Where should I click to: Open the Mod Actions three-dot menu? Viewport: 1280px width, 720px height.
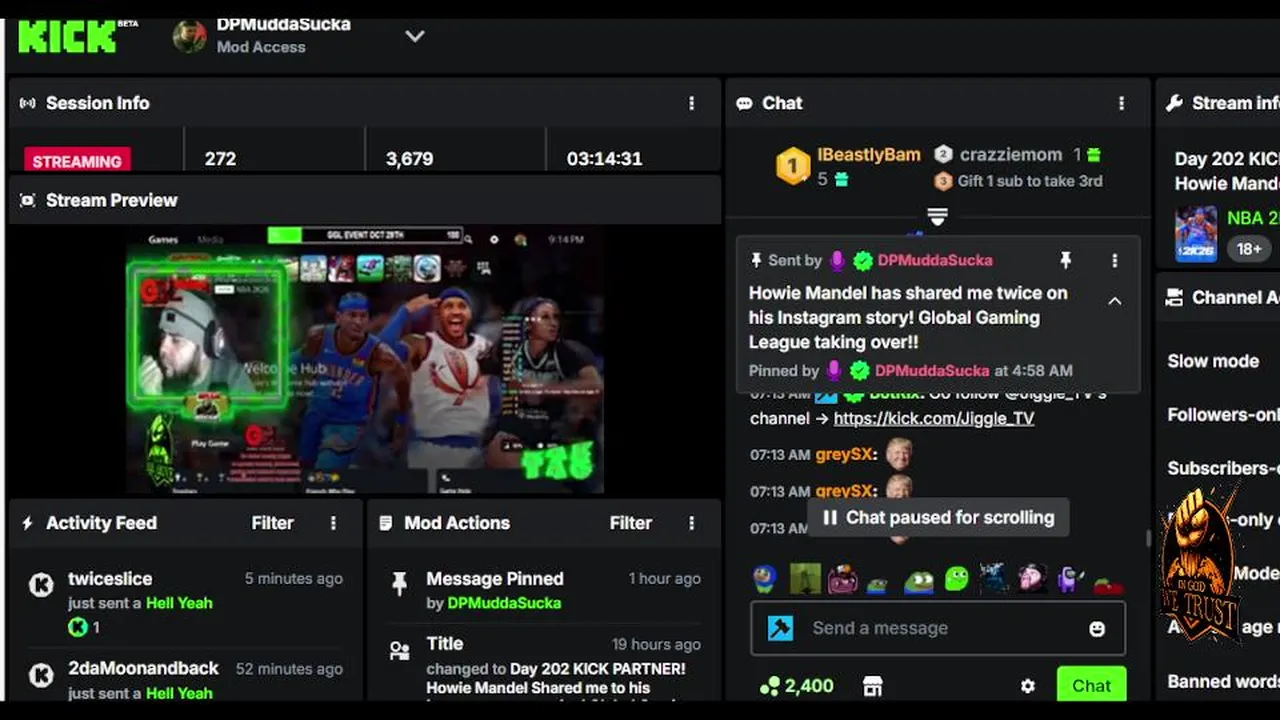[x=691, y=523]
